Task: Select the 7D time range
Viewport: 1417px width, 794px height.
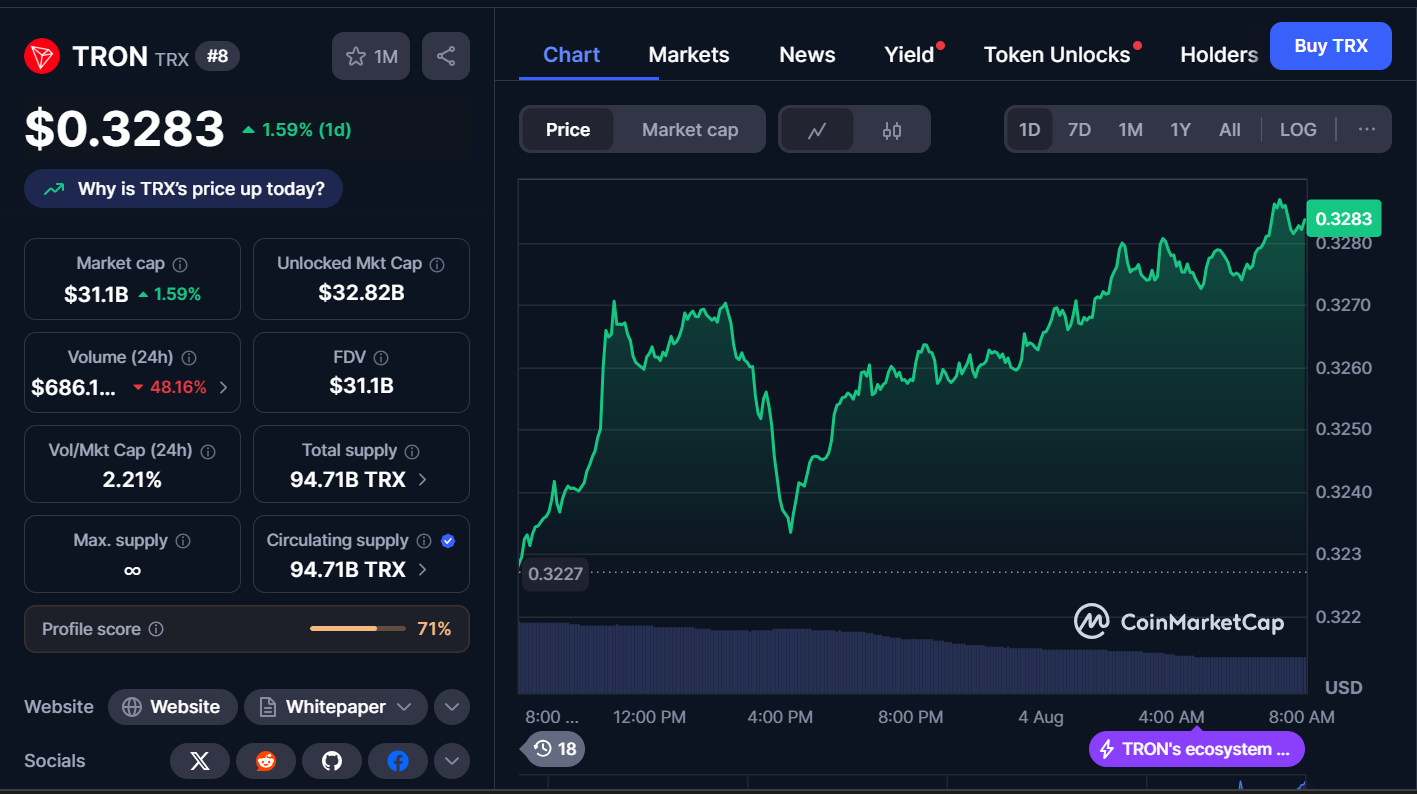Action: 1079,130
